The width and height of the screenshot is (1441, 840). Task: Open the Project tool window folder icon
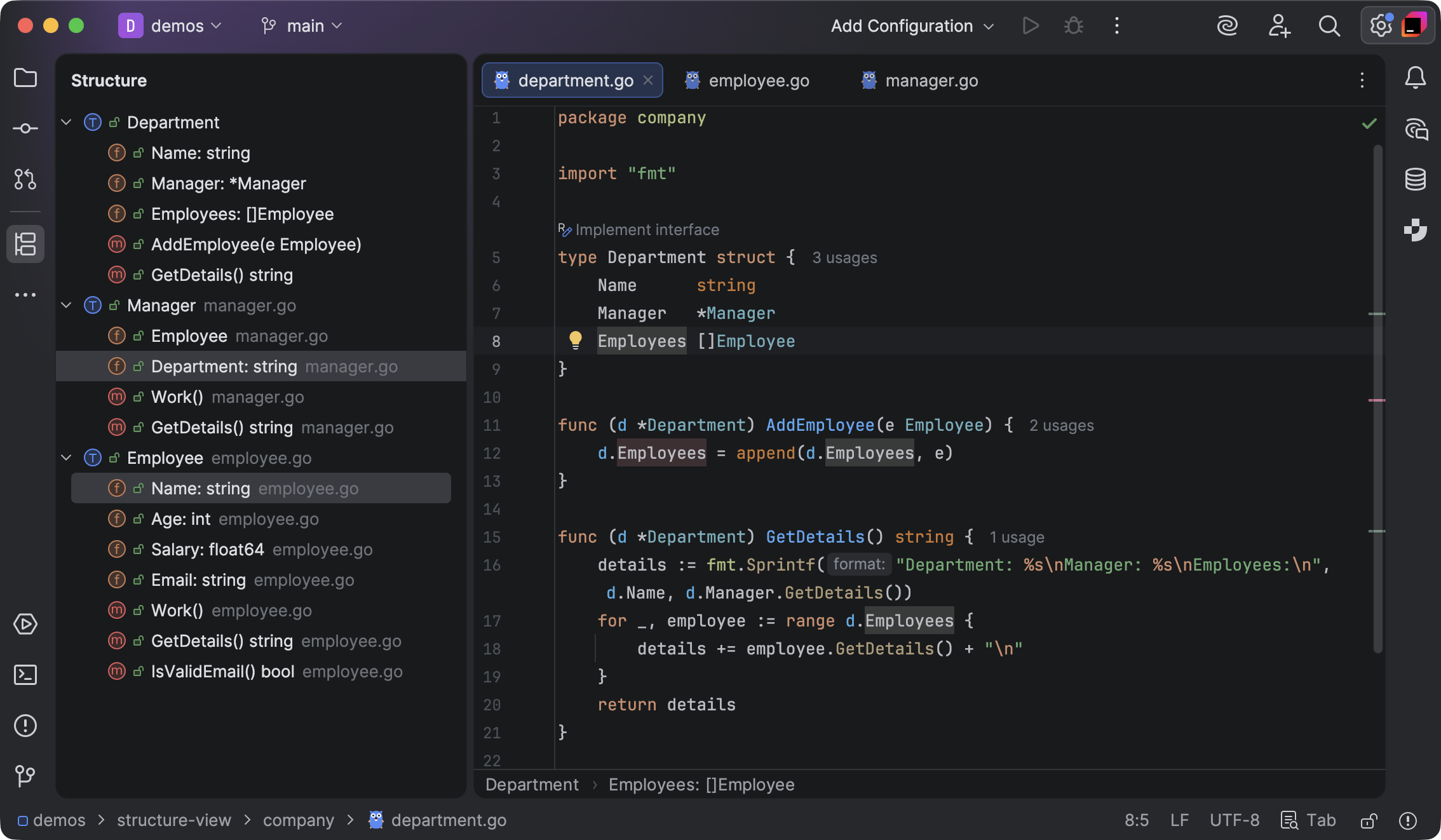coord(25,78)
